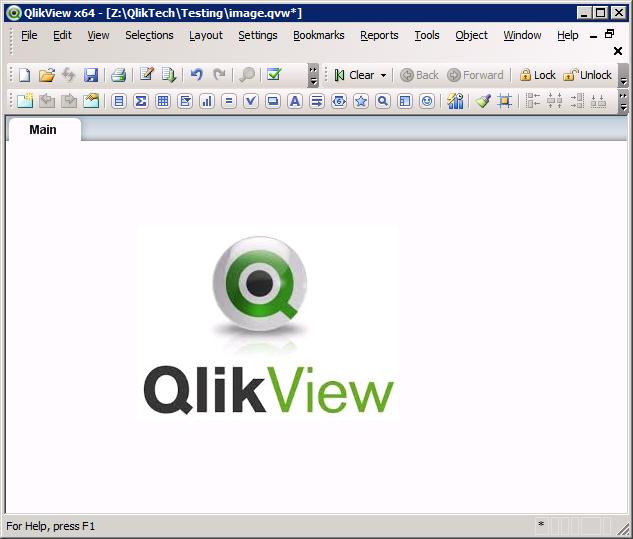Open design toolbar overflow options arrow
Image resolution: width=633 pixels, height=539 pixels.
coord(624,101)
